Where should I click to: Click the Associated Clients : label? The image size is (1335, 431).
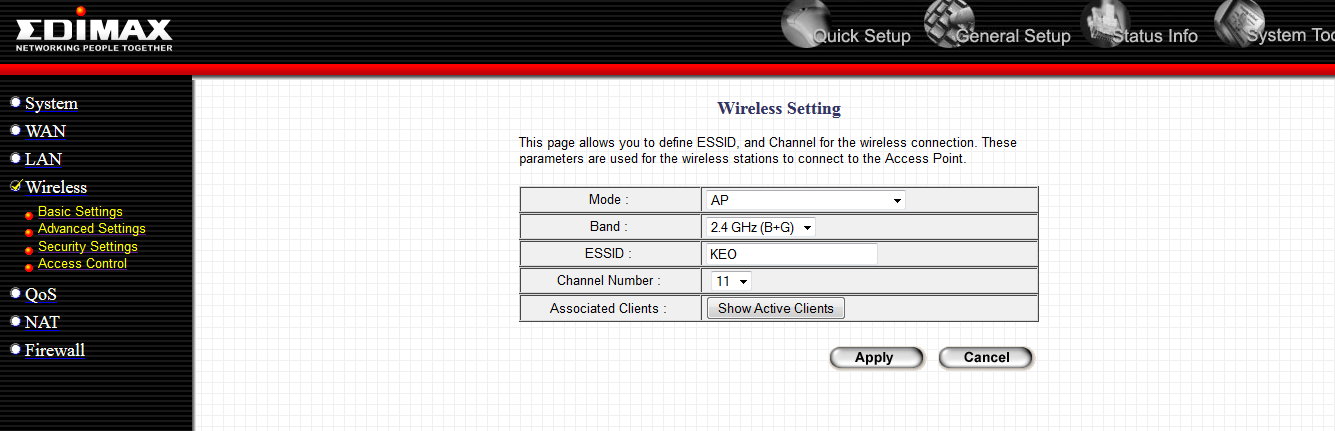pyautogui.click(x=609, y=308)
